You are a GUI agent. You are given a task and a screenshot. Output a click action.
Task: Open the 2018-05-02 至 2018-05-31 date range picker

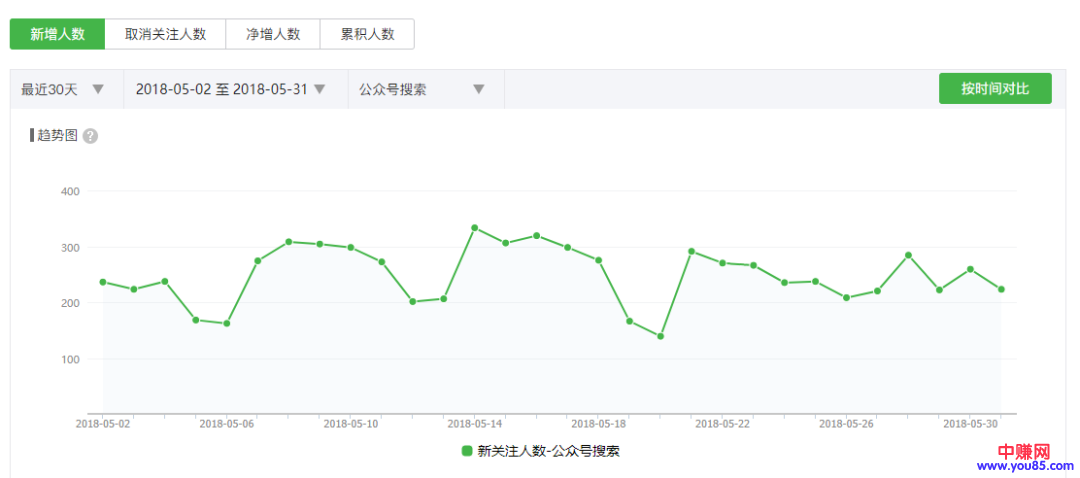click(x=231, y=89)
